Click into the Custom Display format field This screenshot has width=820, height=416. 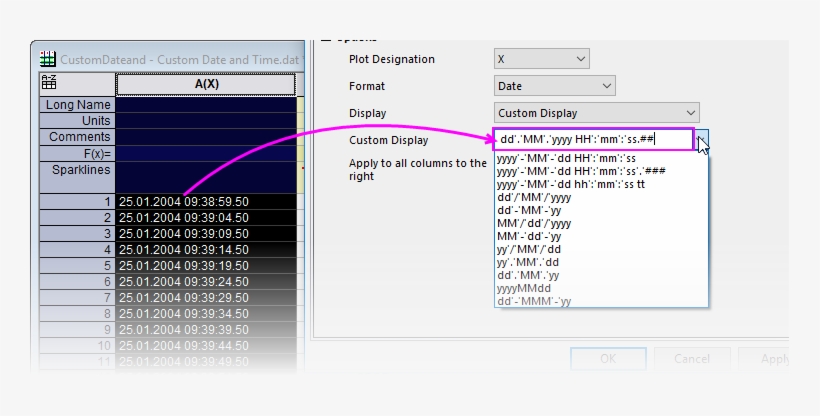point(594,139)
